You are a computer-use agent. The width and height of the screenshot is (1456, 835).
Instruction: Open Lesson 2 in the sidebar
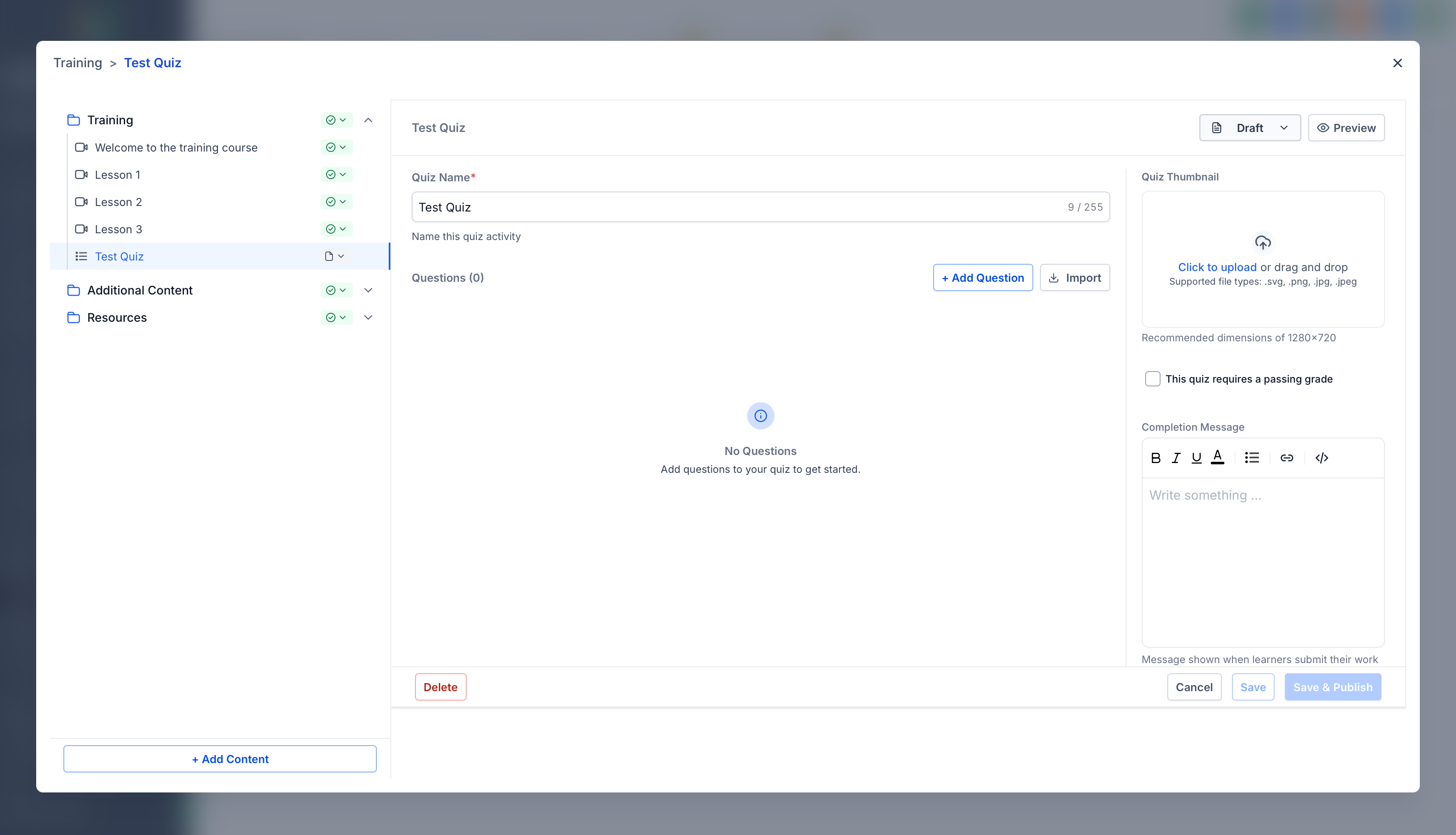point(118,202)
